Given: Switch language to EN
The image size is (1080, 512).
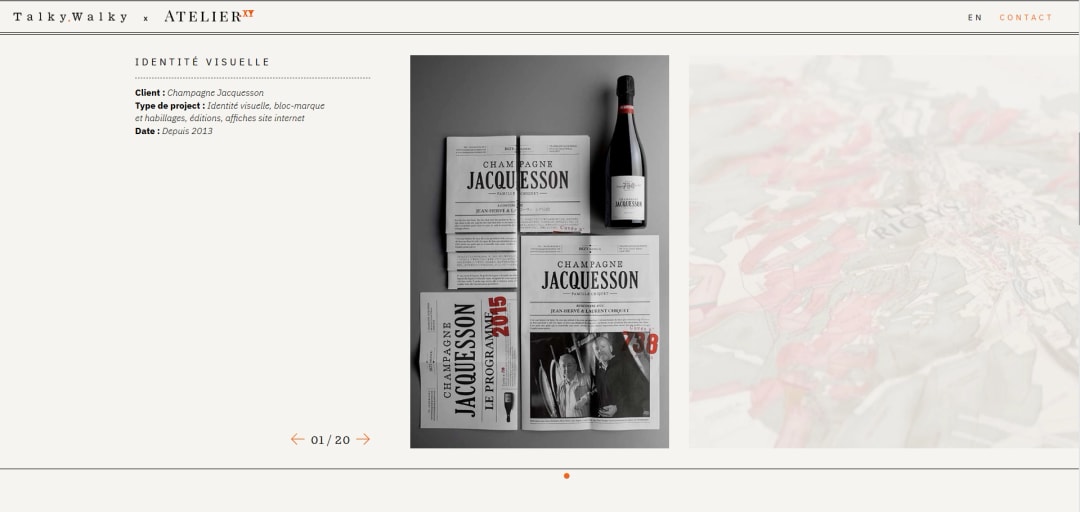Looking at the screenshot, I should [x=975, y=18].
